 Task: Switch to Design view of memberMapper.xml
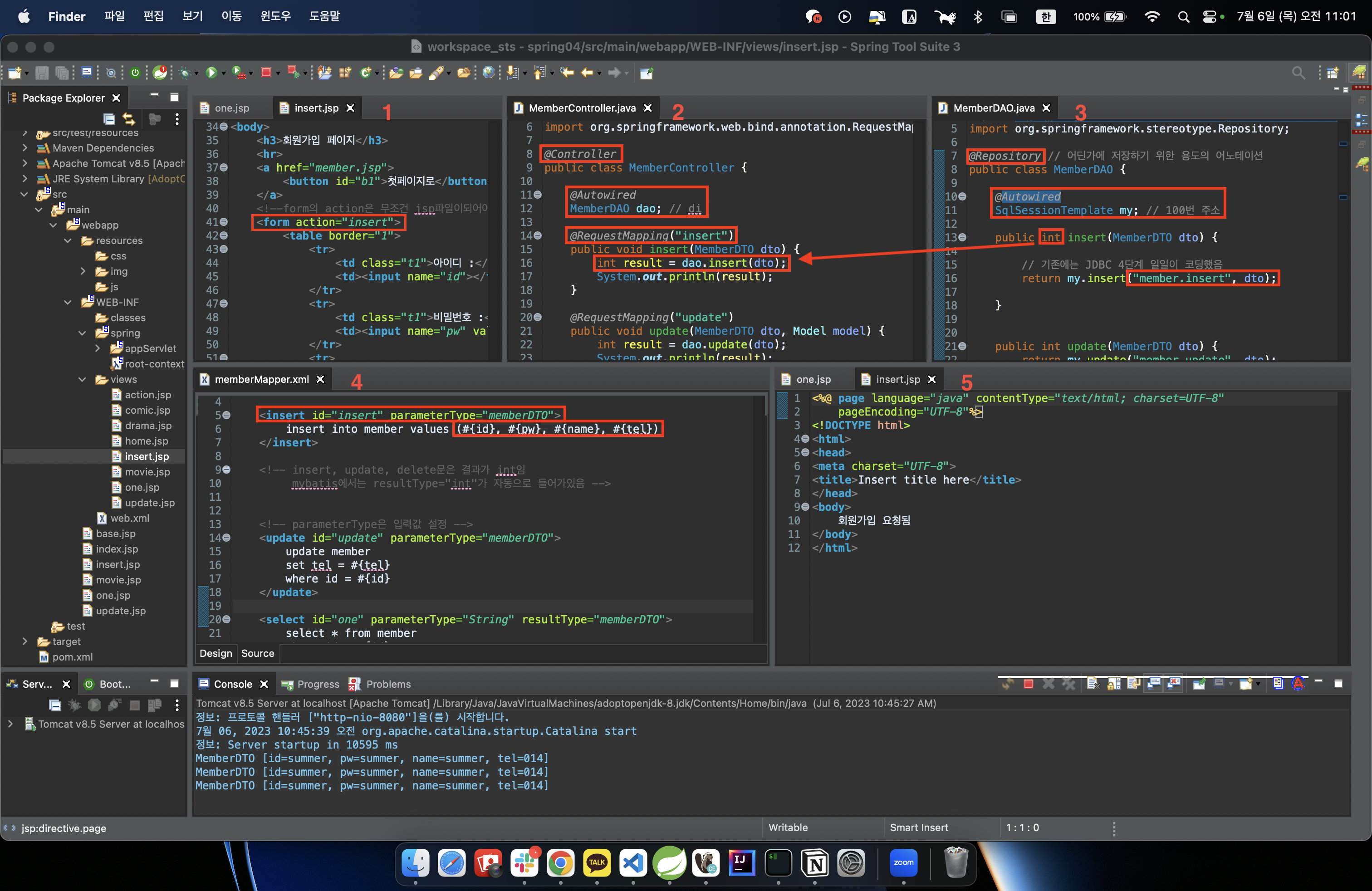click(216, 653)
